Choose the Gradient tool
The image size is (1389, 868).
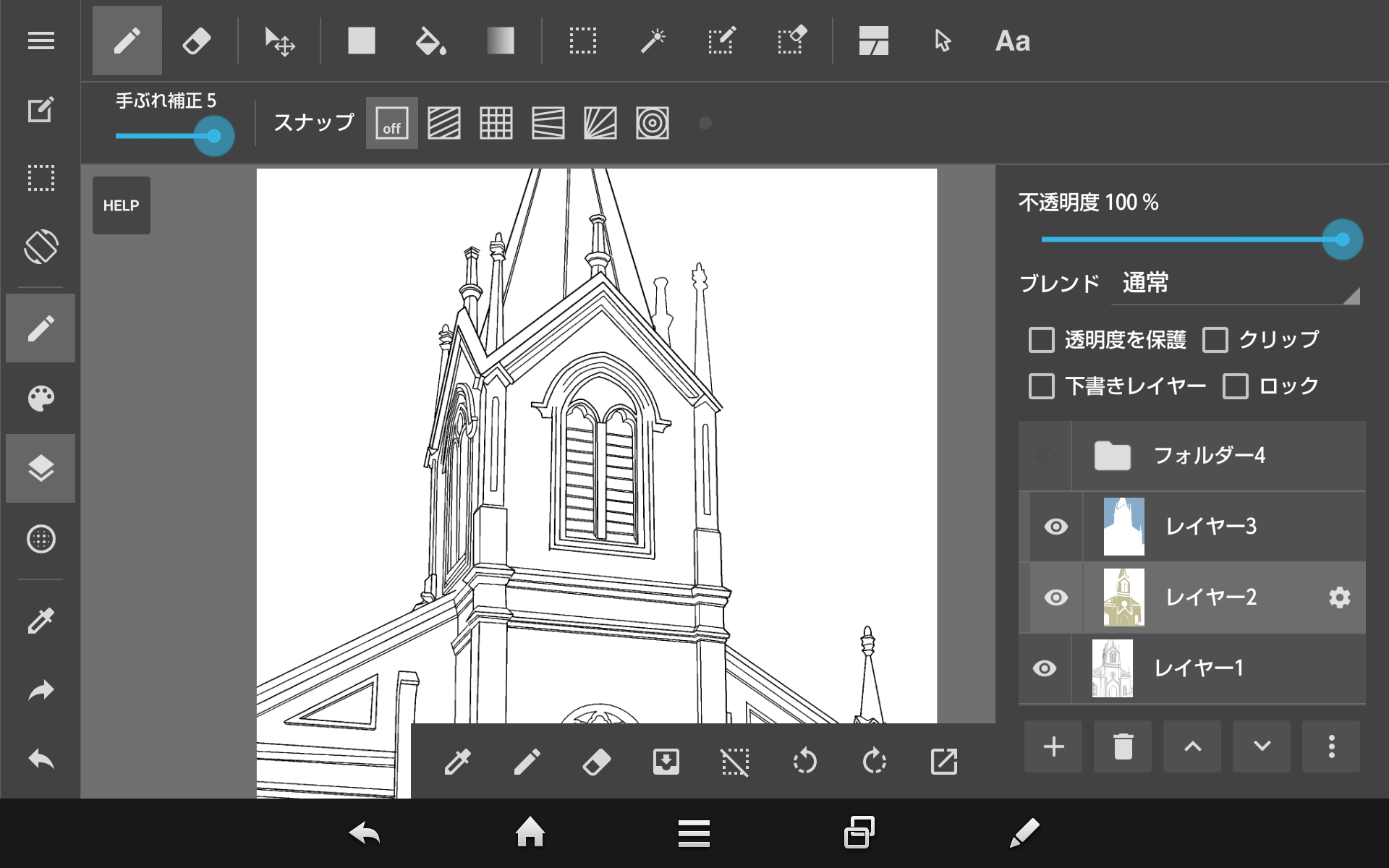500,41
